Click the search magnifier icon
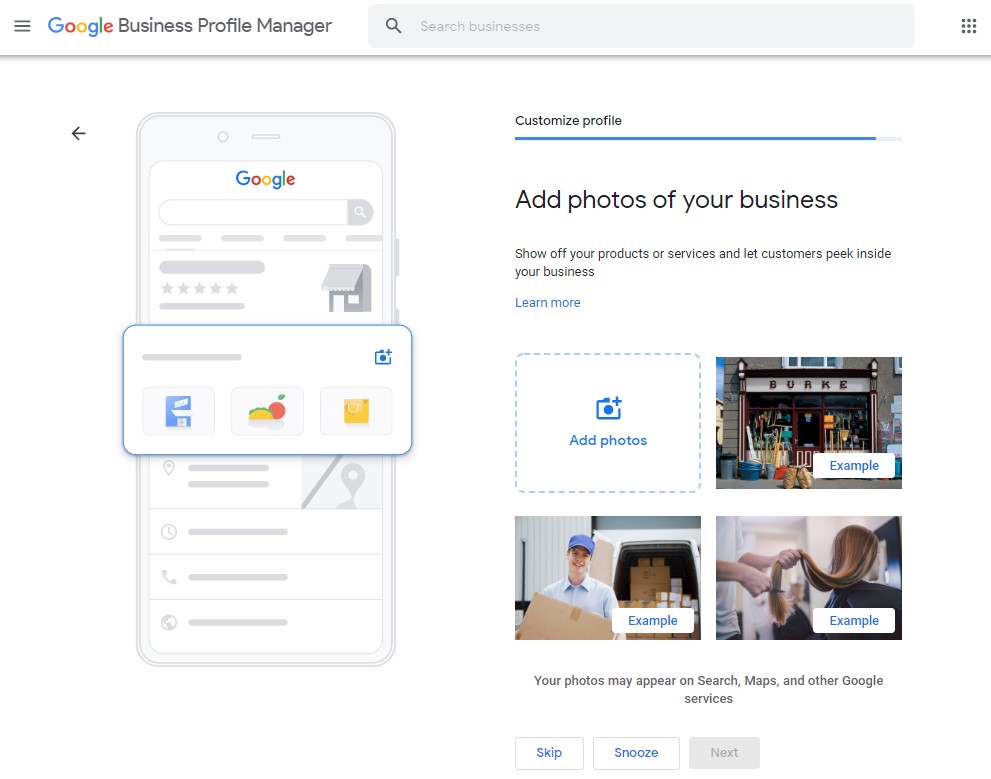Screen dimensions: 991x779 pos(394,26)
